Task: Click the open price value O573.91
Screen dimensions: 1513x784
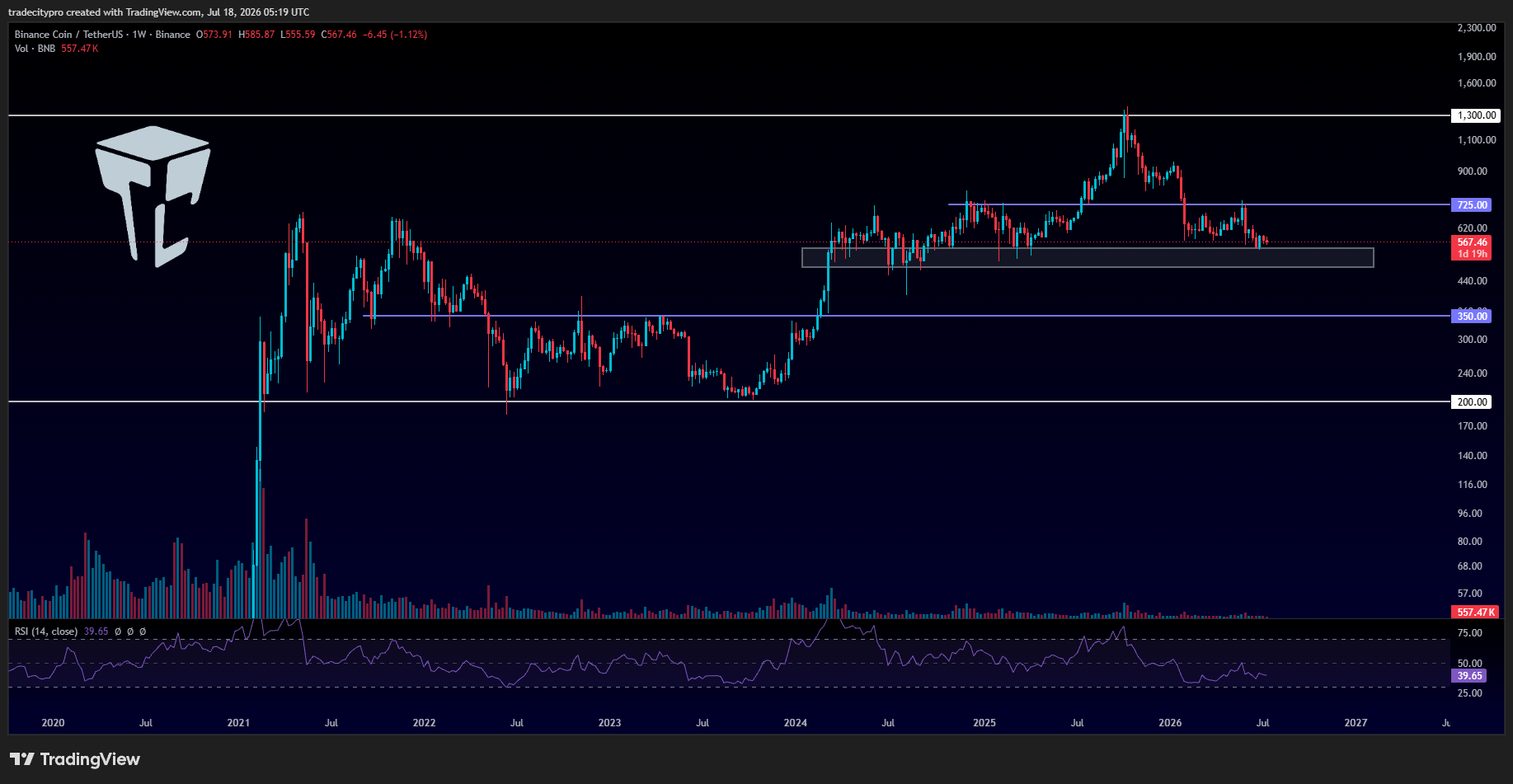Action: point(214,35)
